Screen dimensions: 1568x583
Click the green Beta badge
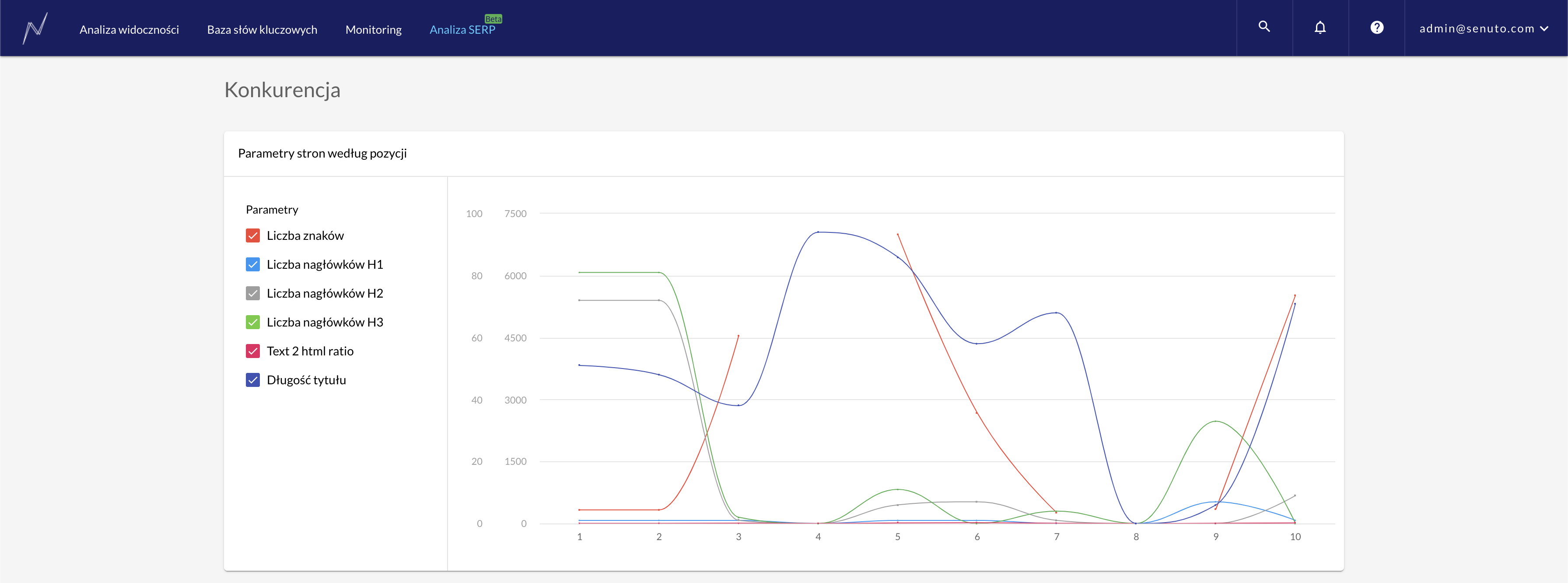[493, 19]
